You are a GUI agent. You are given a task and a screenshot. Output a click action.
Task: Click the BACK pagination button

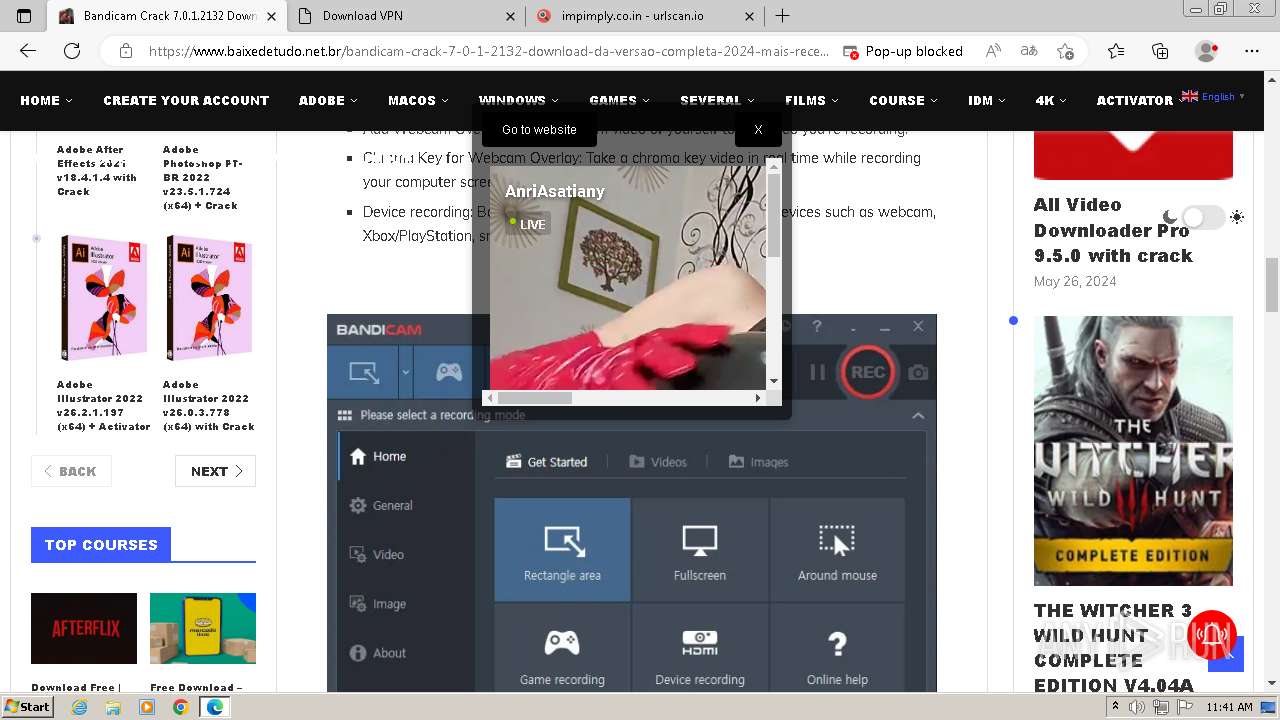[71, 471]
